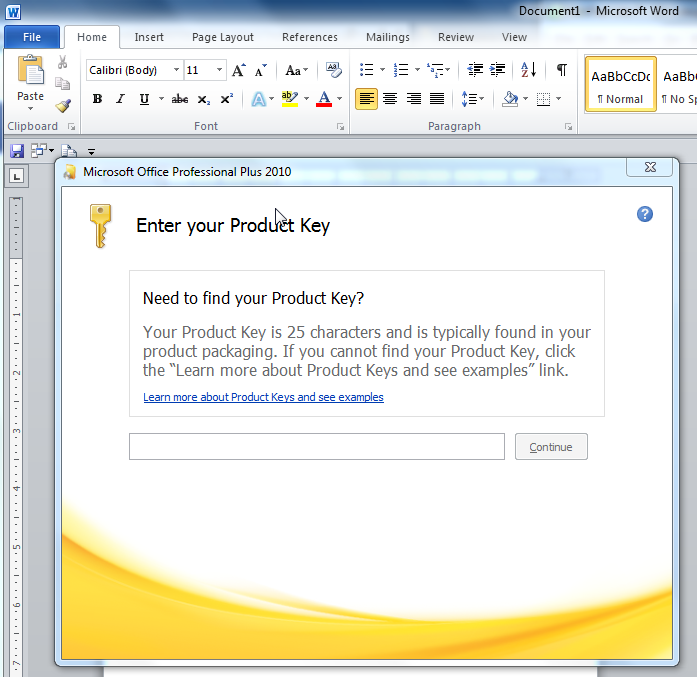Click the Sort icon in Paragraph group
The image size is (697, 677).
coord(529,70)
